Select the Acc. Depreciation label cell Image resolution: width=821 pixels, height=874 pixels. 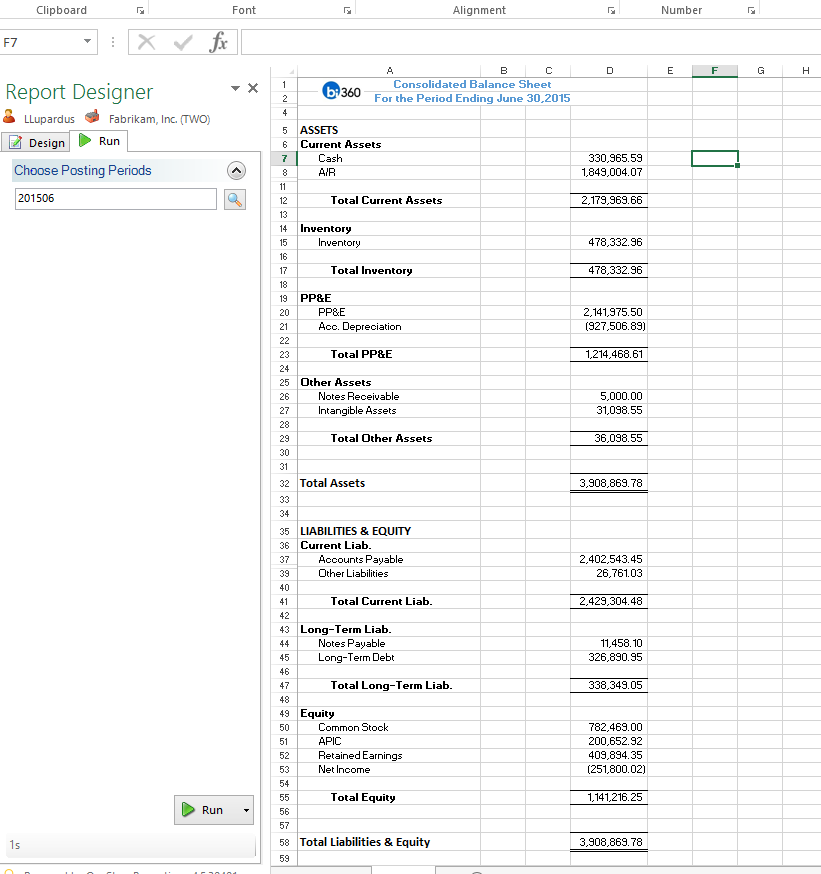pos(389,327)
